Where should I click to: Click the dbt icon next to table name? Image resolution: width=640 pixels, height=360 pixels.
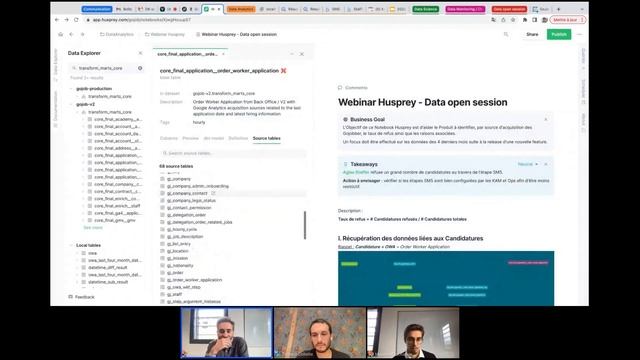point(284,71)
